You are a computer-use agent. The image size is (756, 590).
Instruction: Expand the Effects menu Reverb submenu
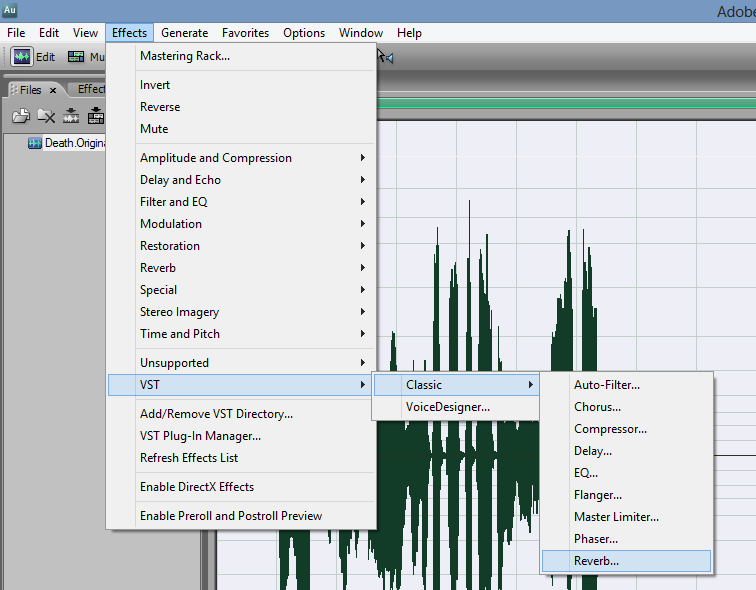241,268
